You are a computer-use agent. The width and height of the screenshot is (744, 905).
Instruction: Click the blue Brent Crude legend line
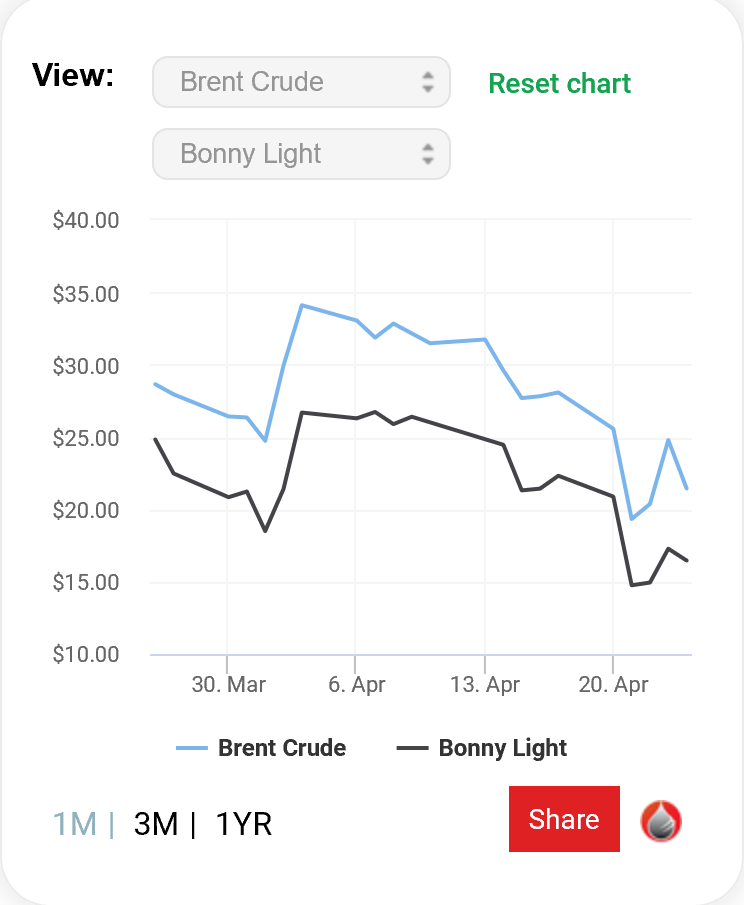(192, 748)
